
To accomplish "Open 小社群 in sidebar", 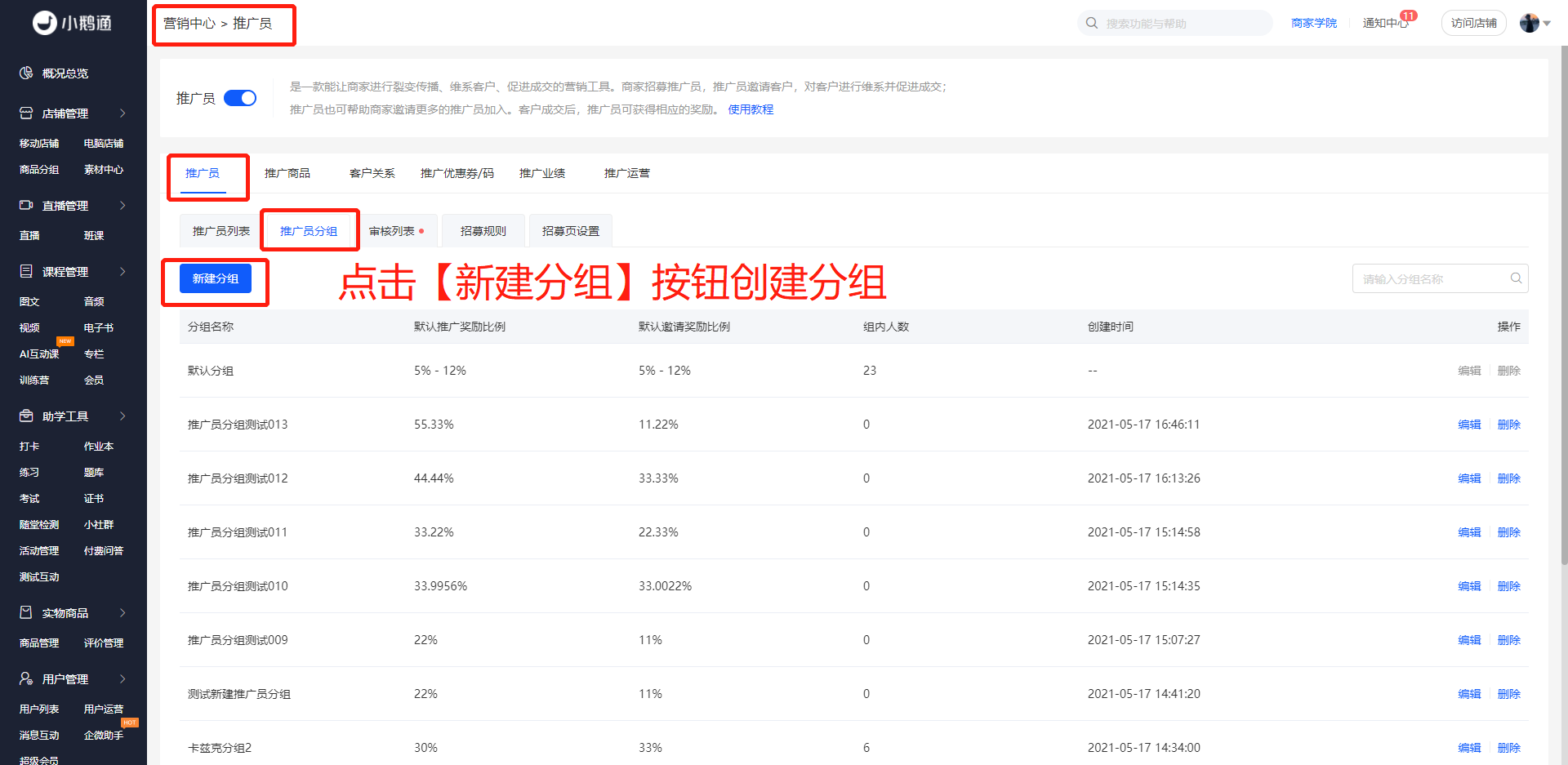I will point(99,524).
